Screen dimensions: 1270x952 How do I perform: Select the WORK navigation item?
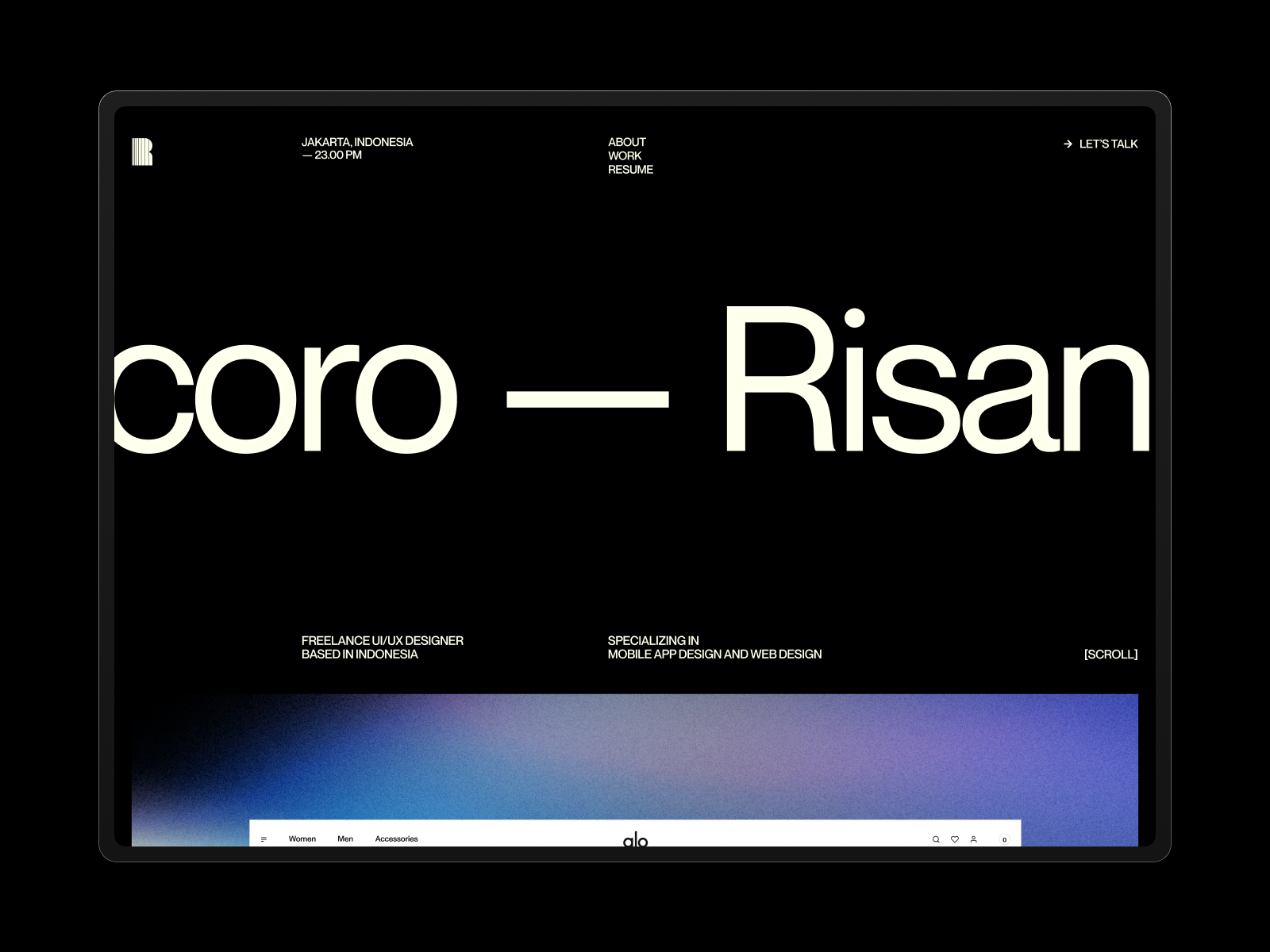tap(623, 155)
